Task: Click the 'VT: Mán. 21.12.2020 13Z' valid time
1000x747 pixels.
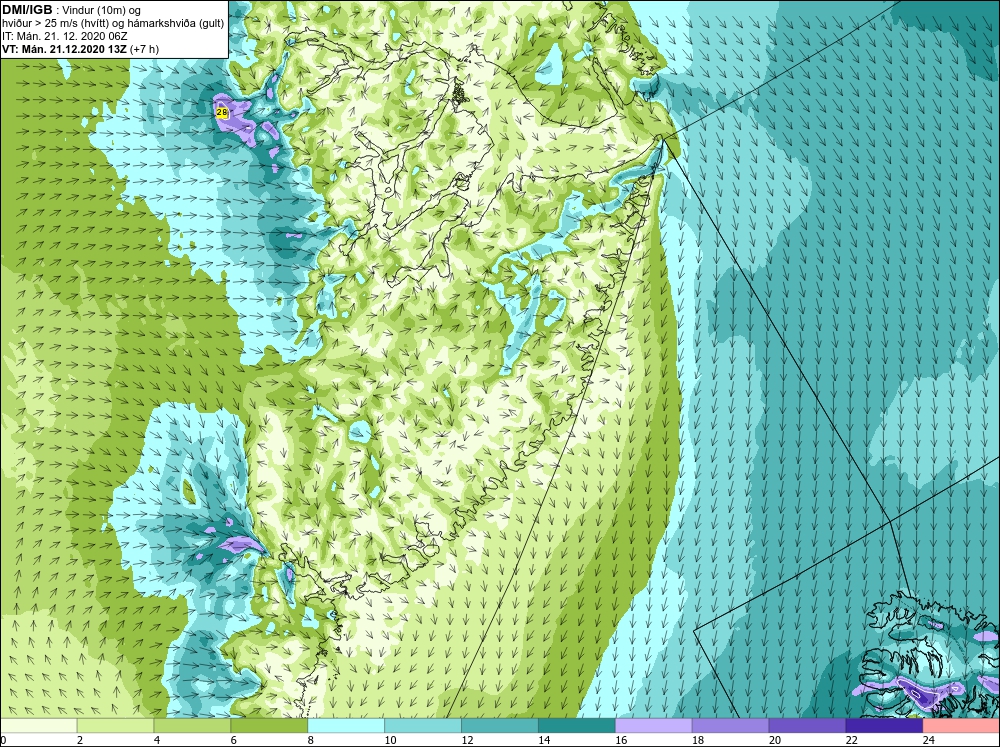Action: 64,49
